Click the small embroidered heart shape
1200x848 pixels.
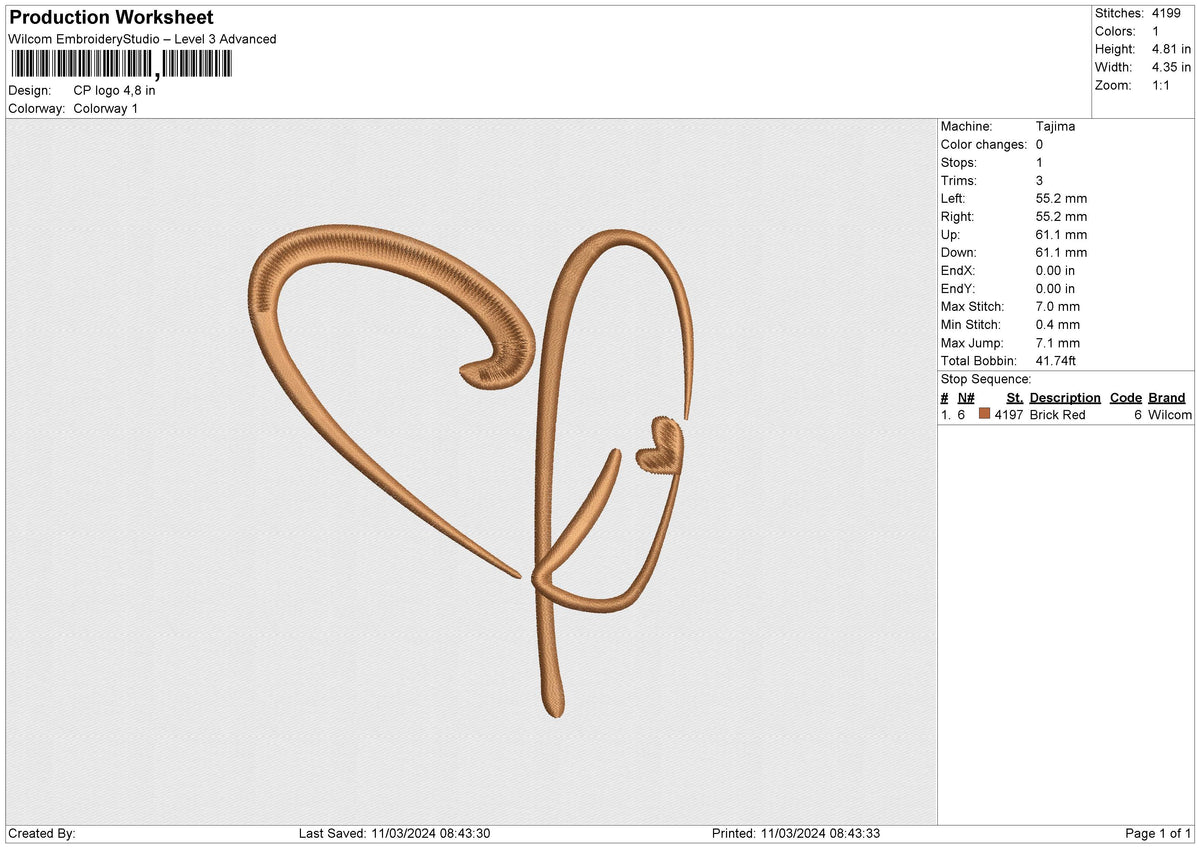pyautogui.click(x=661, y=445)
